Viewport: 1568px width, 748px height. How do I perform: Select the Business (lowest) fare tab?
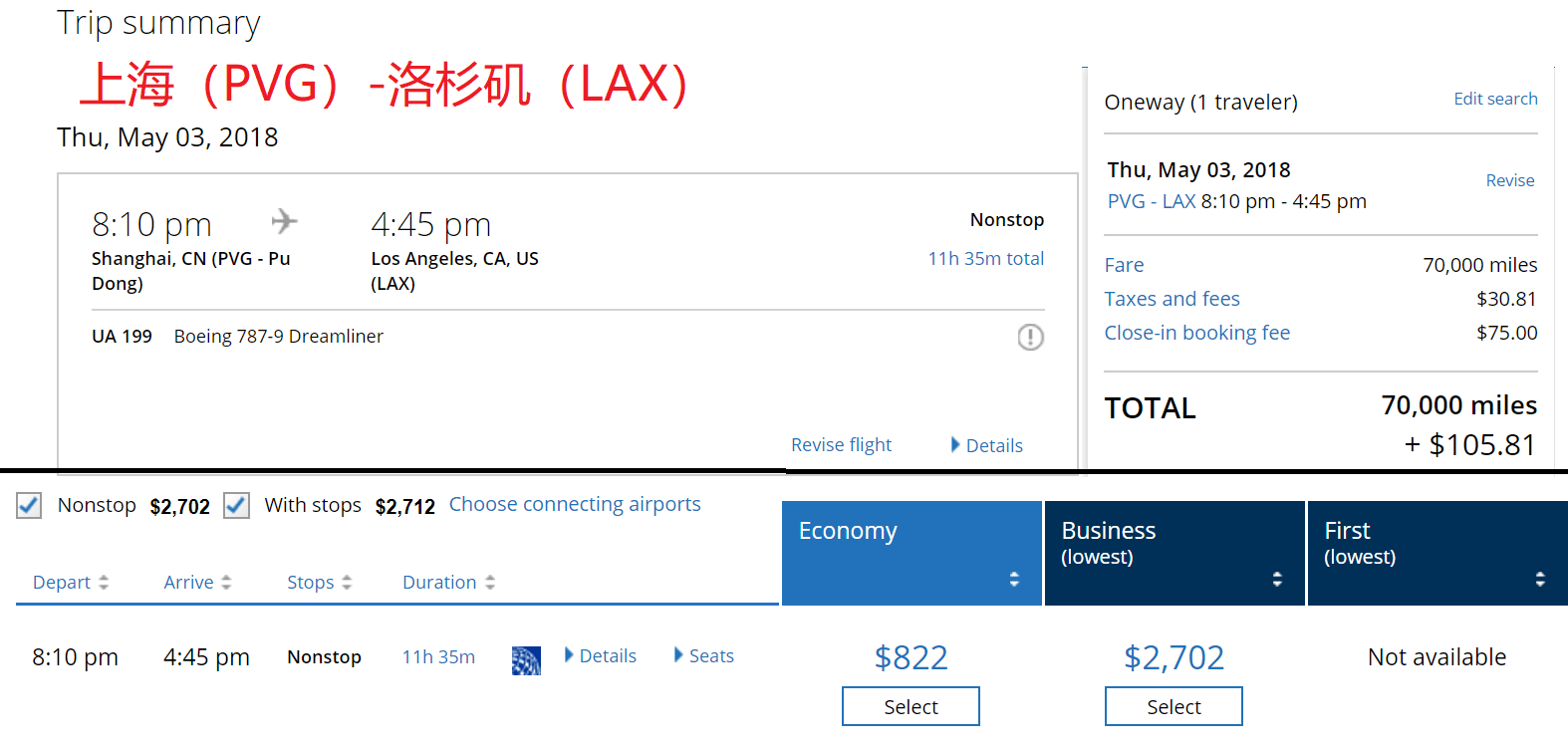click(x=1175, y=553)
